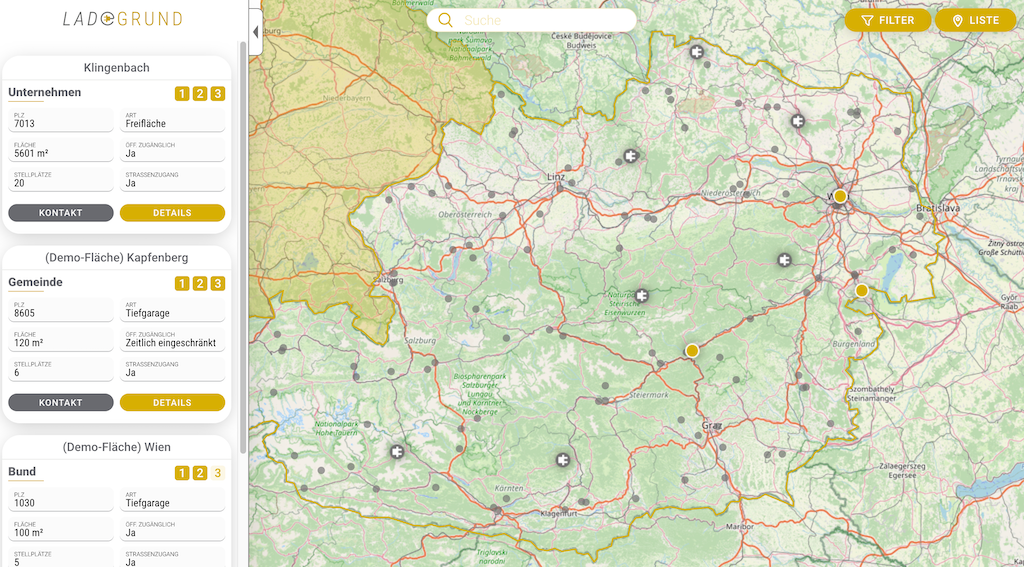Click the Klingenbach card title
Screen dimensions: 1024x567
(x=117, y=67)
